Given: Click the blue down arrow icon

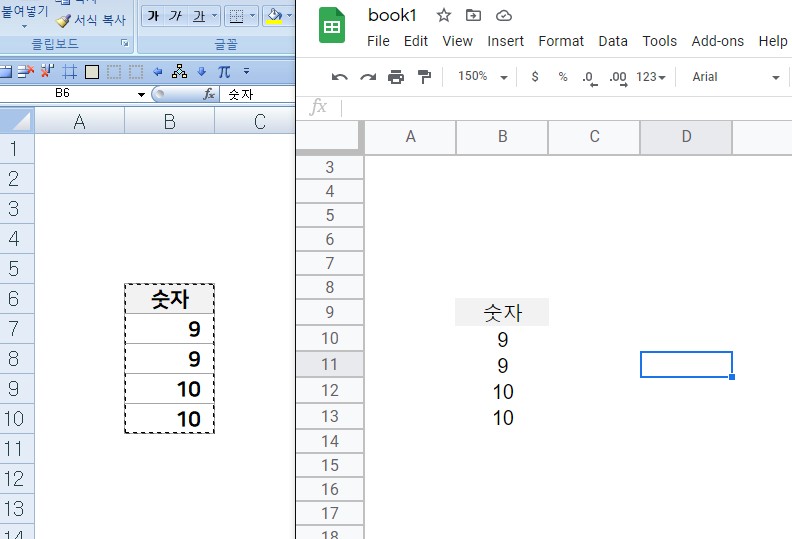Looking at the screenshot, I should coord(202,72).
